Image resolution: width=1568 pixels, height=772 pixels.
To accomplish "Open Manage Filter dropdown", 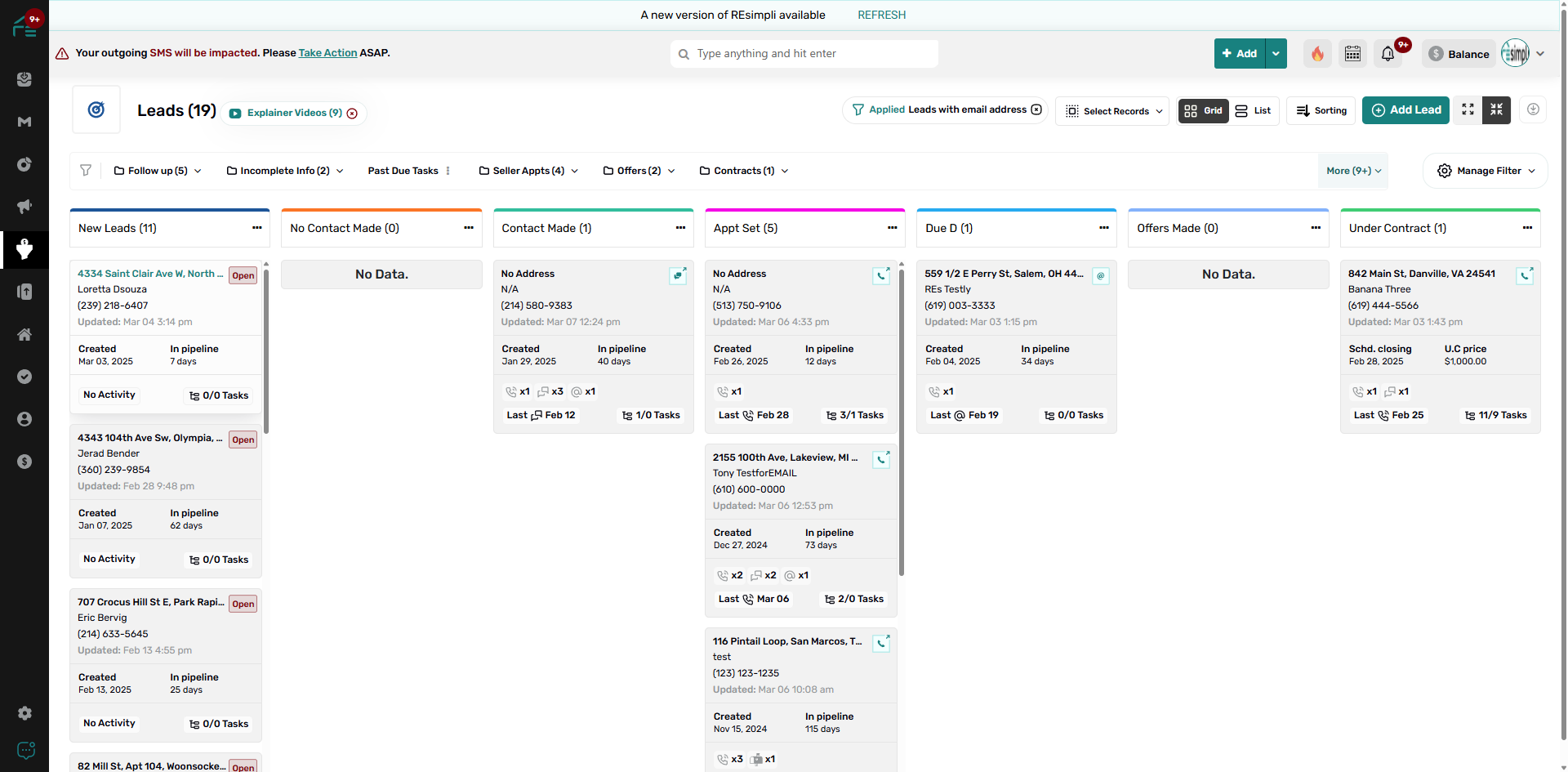I will 1486,171.
